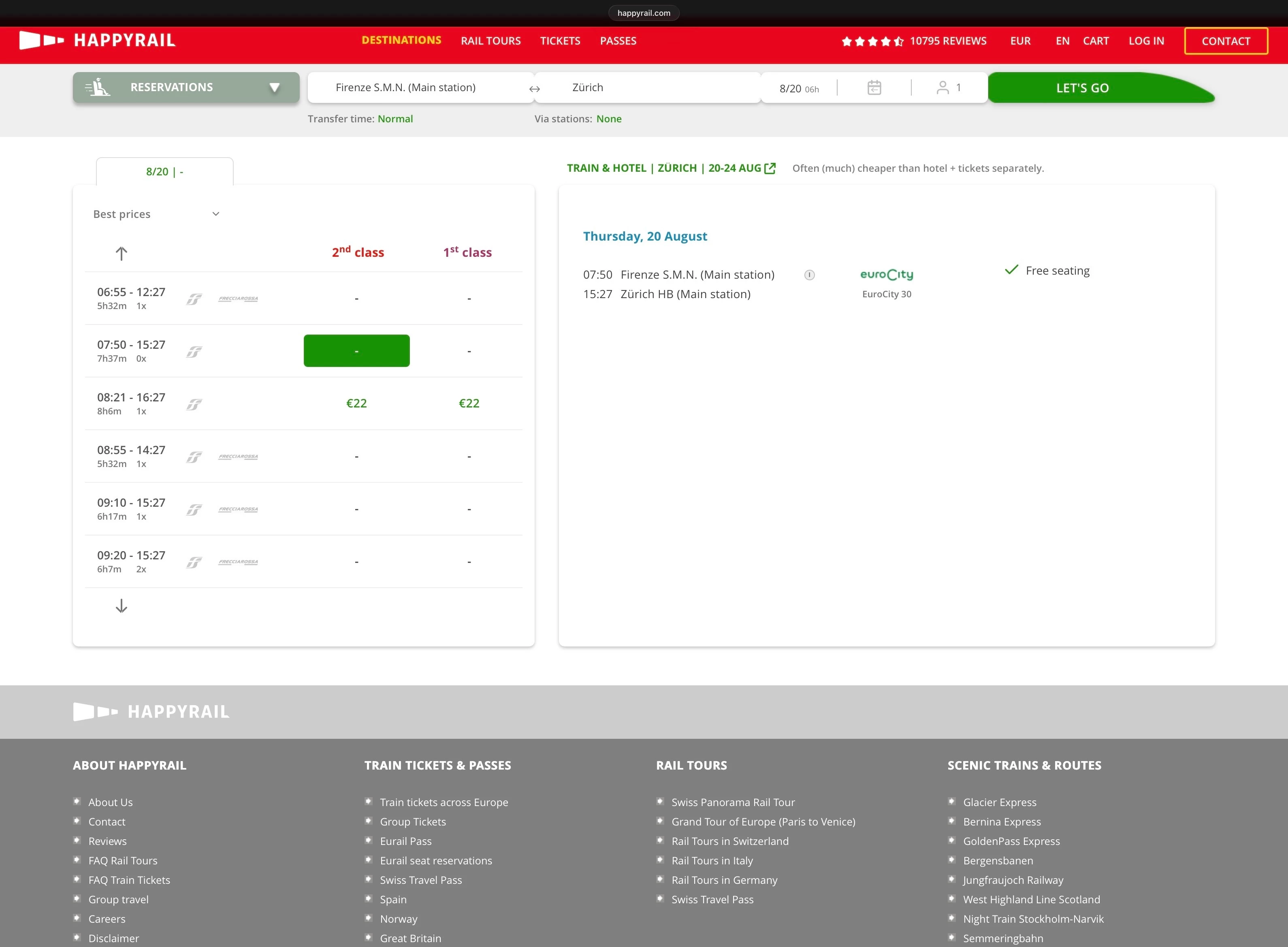
Task: Click the Happyrail logo in header
Action: pos(98,41)
